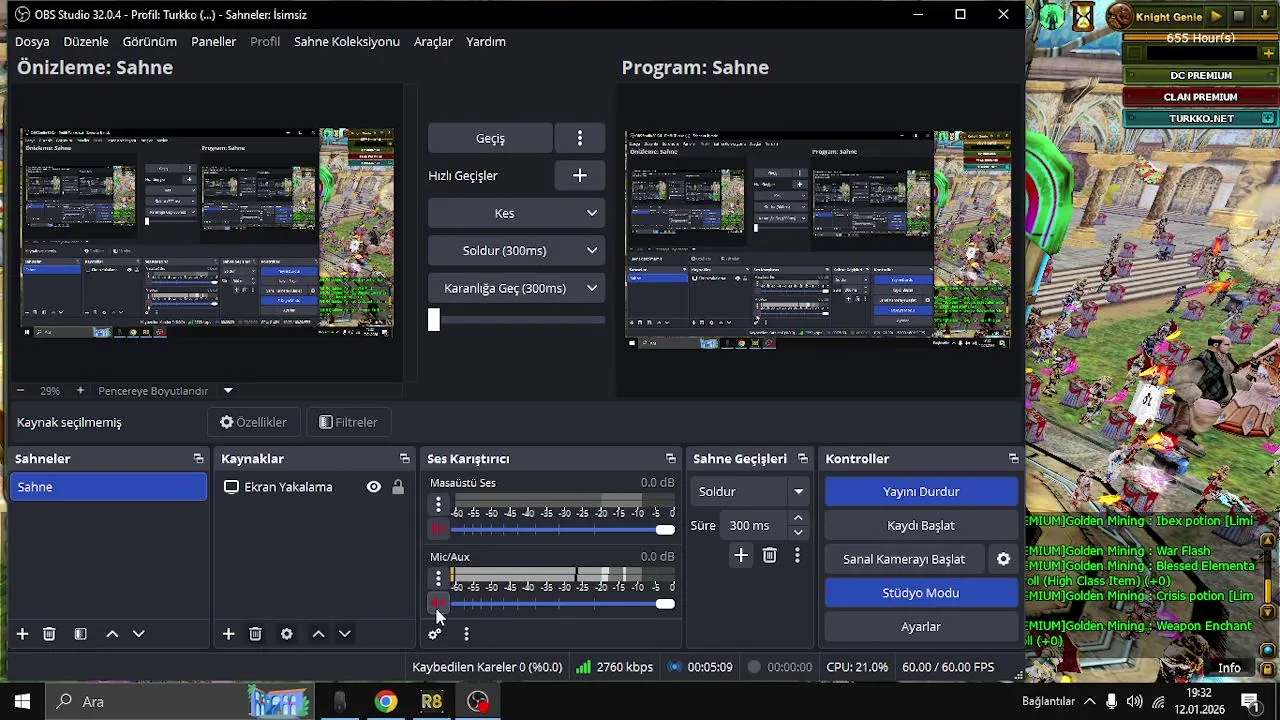
Task: Zoom in the preview with plus icon
Action: [80, 391]
